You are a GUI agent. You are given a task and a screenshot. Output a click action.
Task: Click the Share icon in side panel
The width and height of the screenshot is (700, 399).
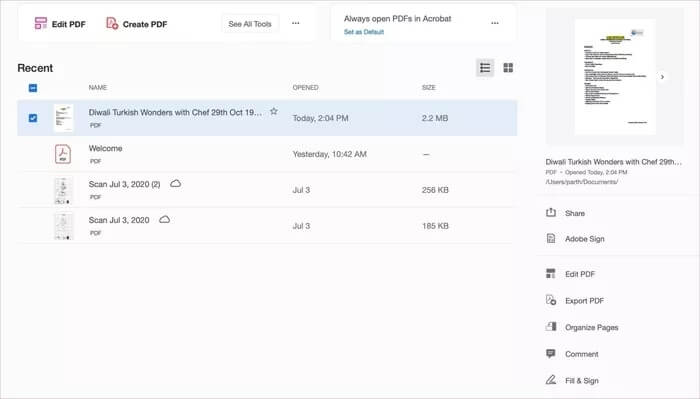click(551, 213)
